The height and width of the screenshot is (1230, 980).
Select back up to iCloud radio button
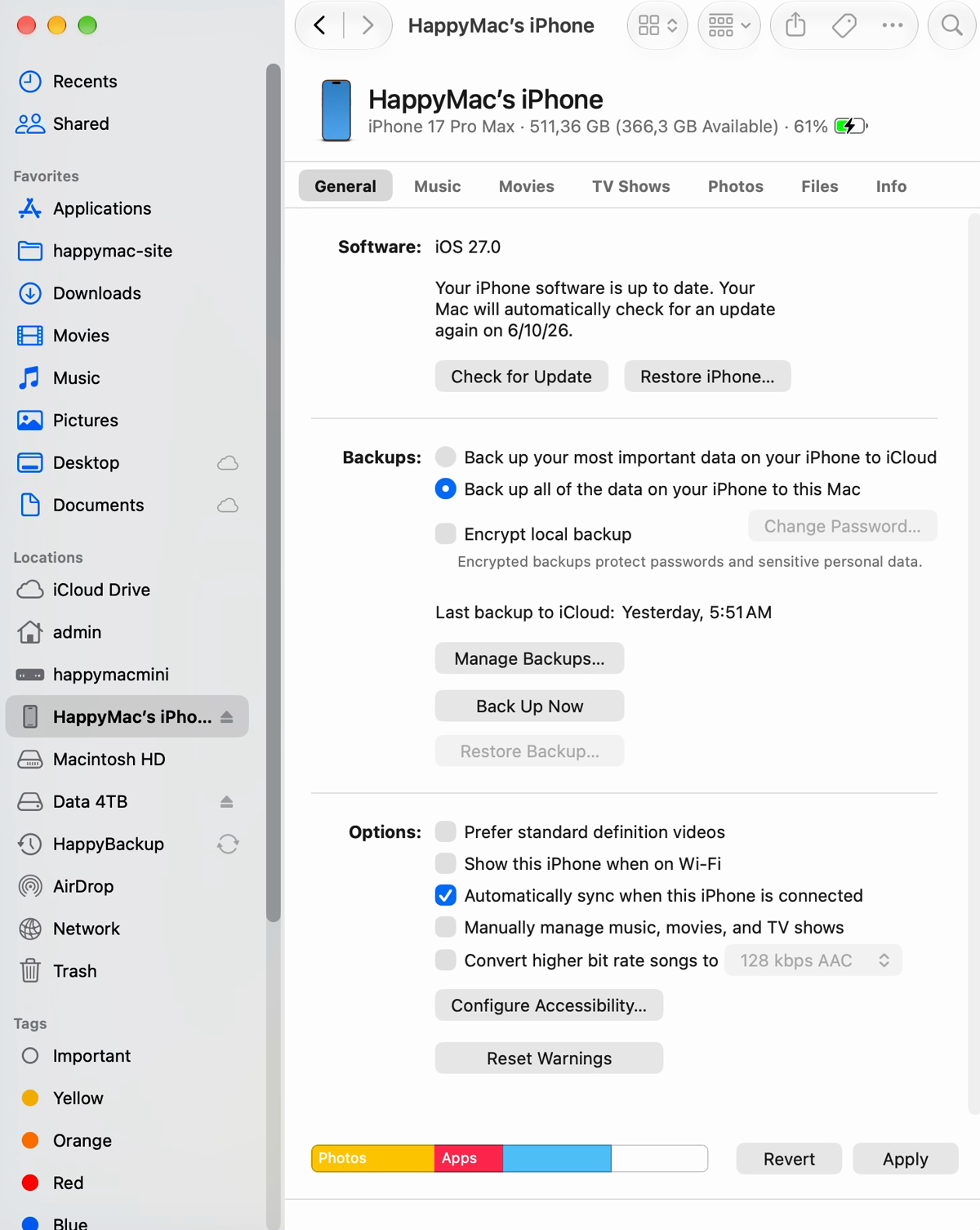446,457
